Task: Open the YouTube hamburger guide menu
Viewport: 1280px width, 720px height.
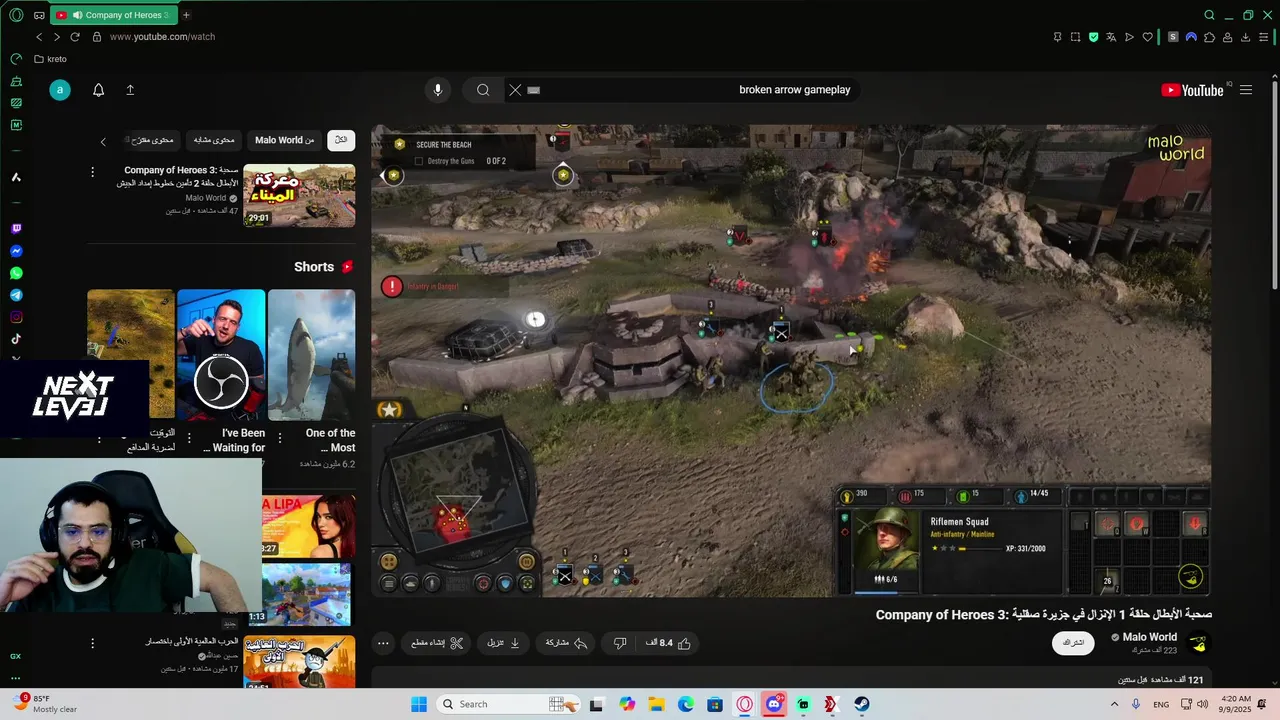Action: 1246,90
